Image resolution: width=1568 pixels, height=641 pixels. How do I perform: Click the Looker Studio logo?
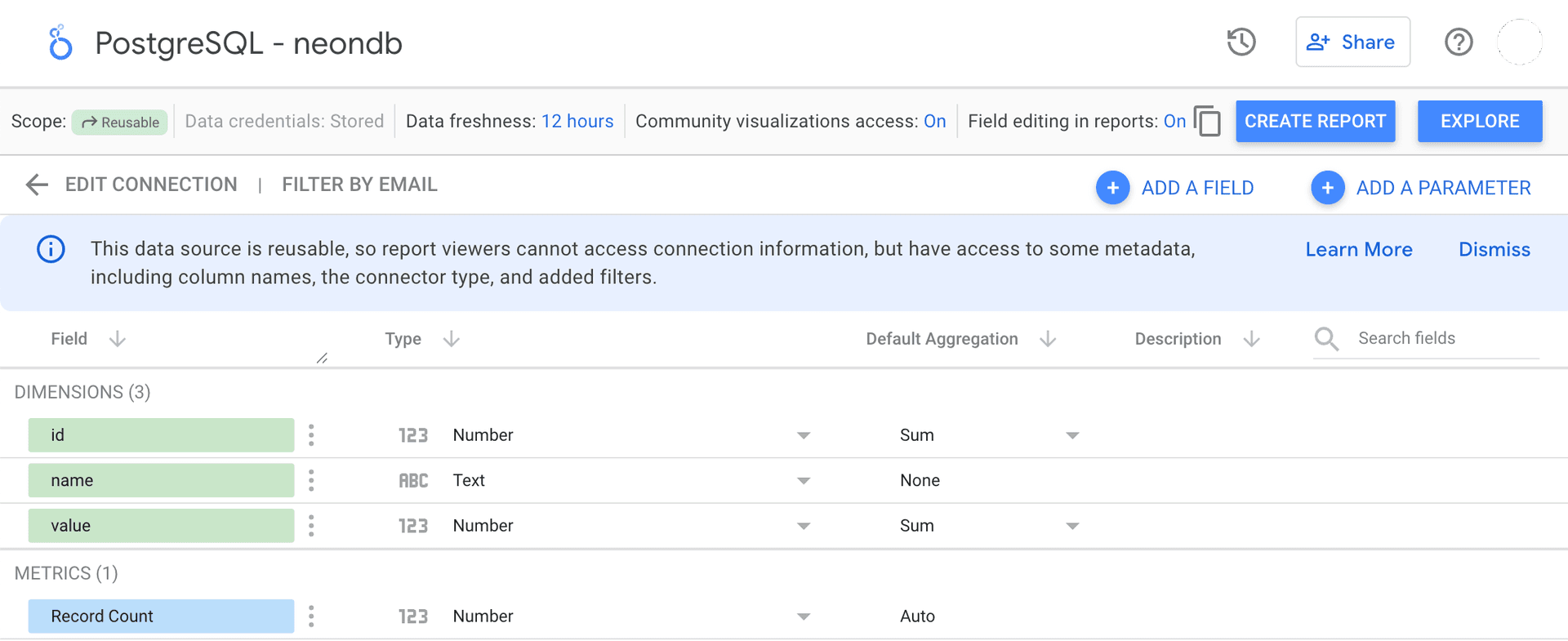coord(60,42)
